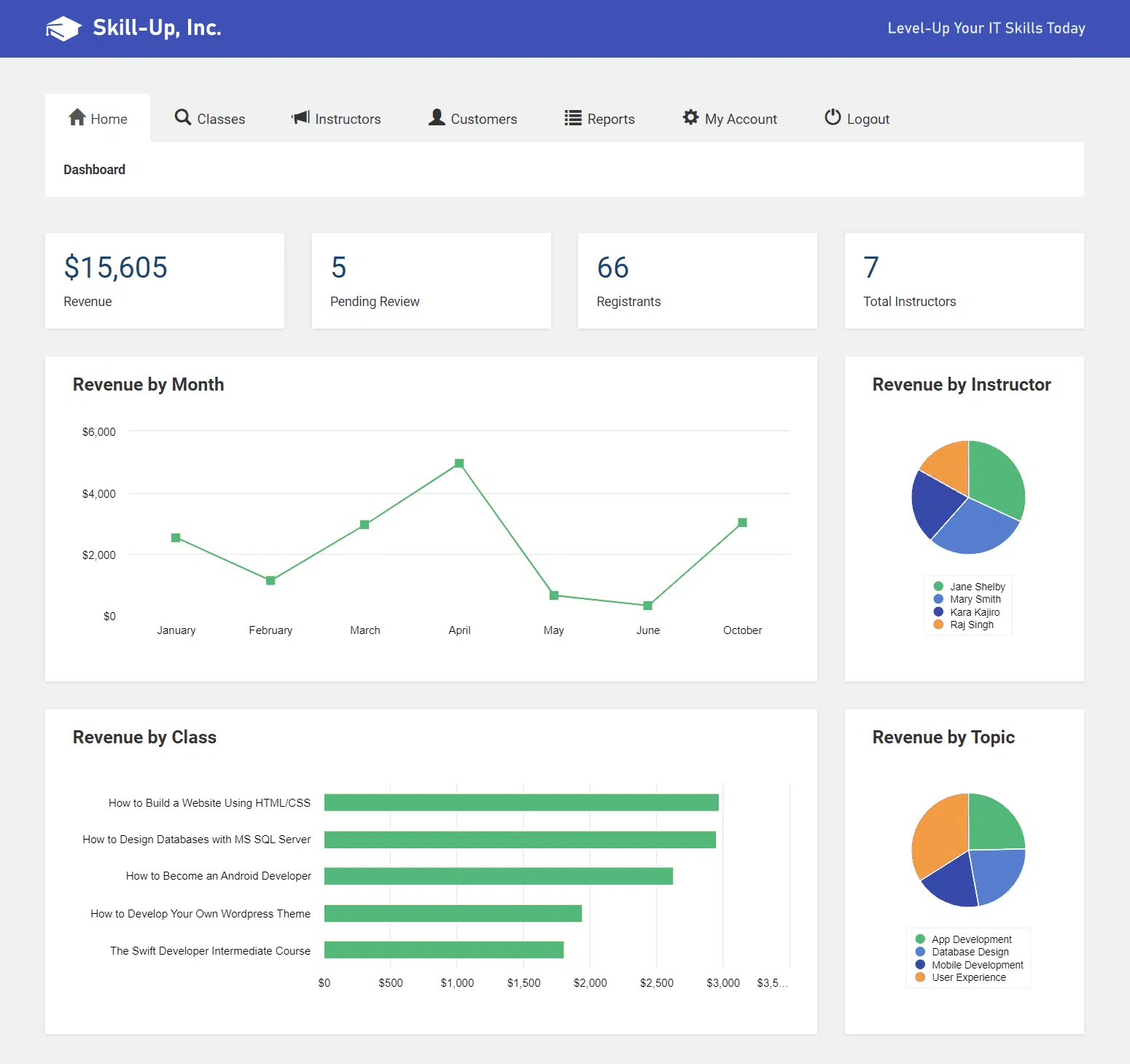Click the April data point on line chart
The height and width of the screenshot is (1064, 1130).
459,463
